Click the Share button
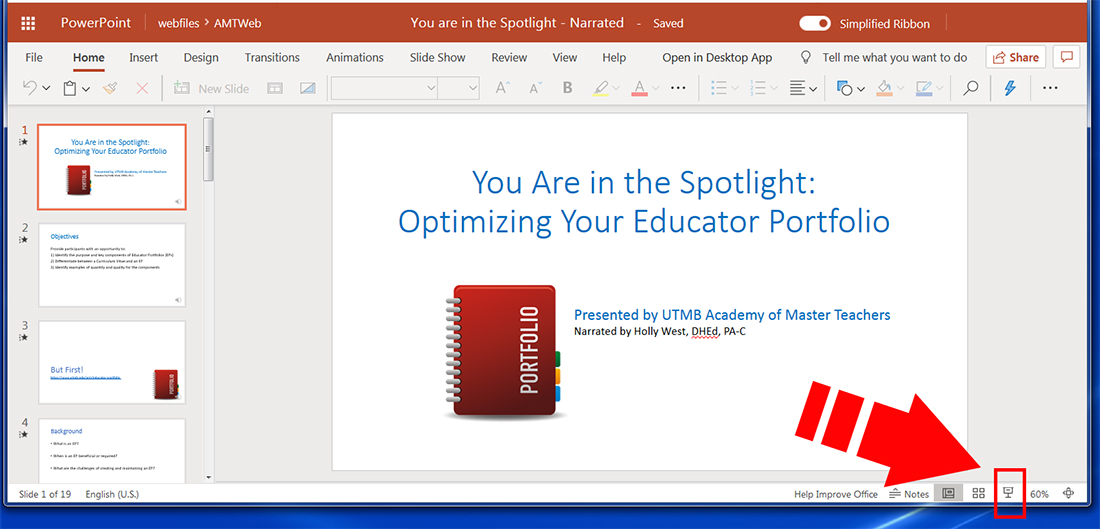The image size is (1100, 529). (x=1015, y=57)
